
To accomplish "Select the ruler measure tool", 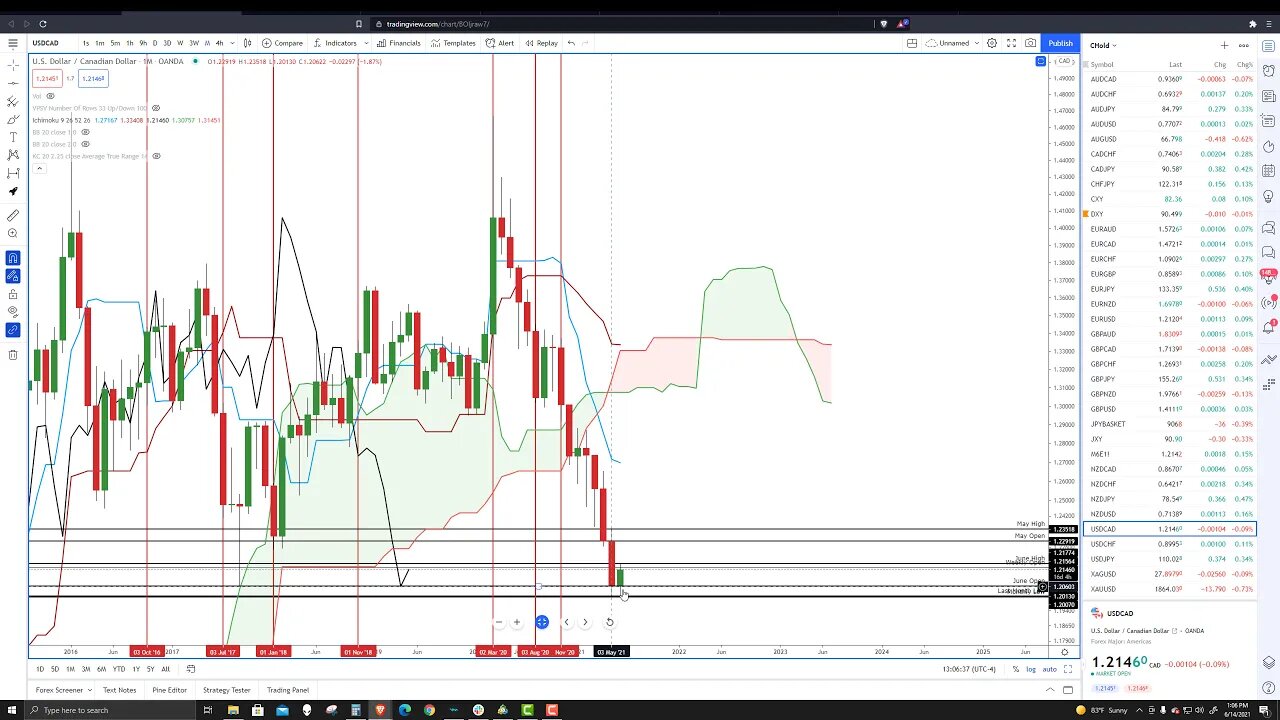I will [x=13, y=215].
